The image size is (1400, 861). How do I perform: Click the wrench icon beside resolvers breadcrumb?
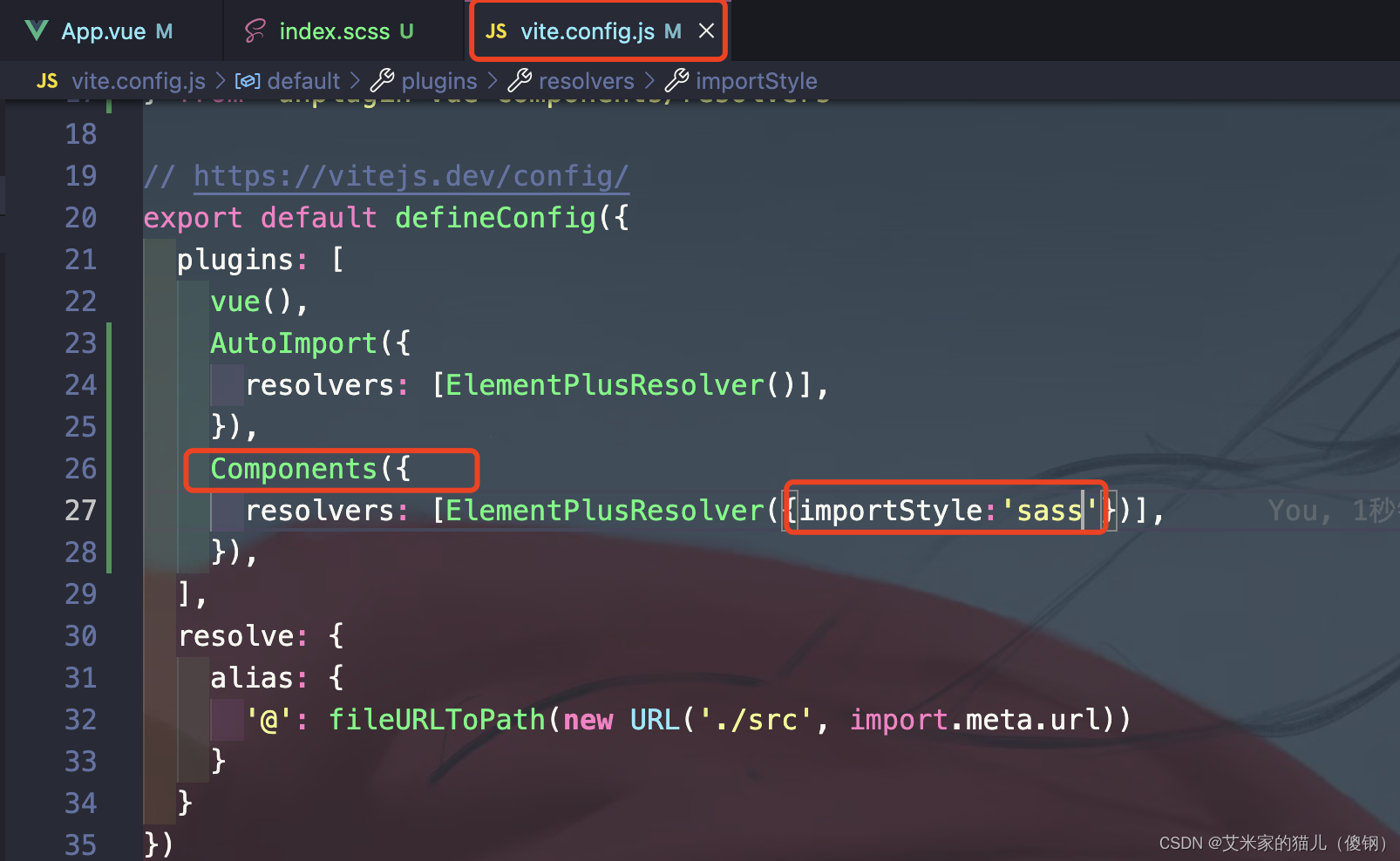click(520, 81)
